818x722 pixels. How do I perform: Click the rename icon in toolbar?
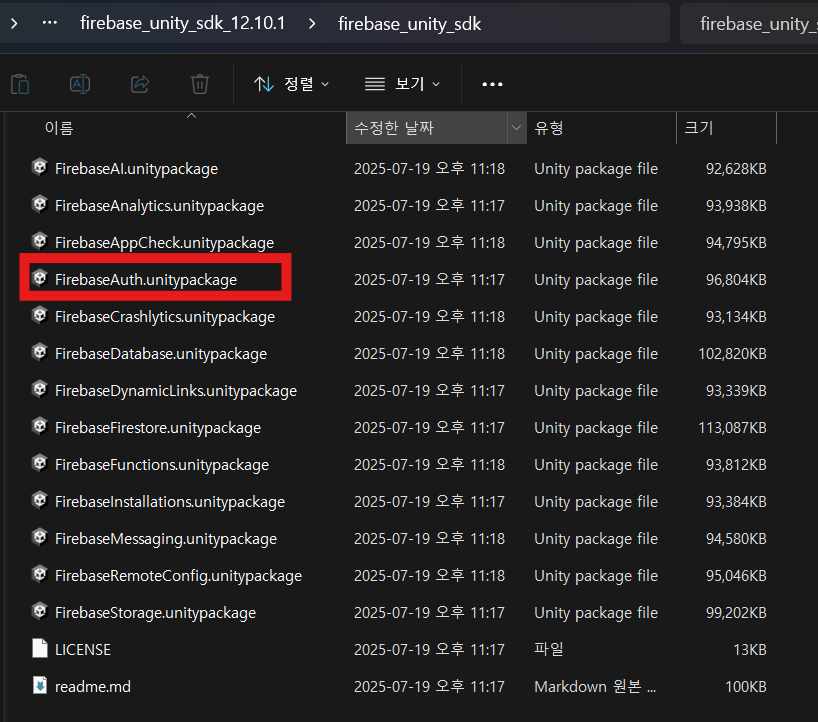[80, 84]
